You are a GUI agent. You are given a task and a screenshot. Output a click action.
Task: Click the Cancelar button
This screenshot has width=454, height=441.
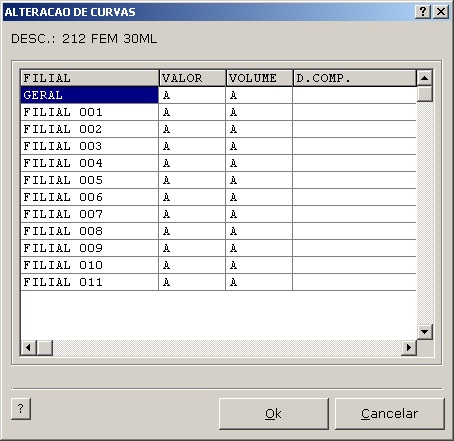(x=390, y=414)
